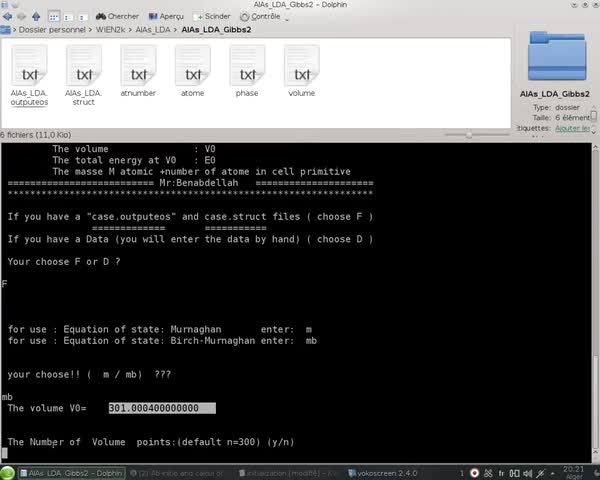This screenshot has height=480, width=600.
Task: Open the Contrôle menu
Action: tap(260, 16)
